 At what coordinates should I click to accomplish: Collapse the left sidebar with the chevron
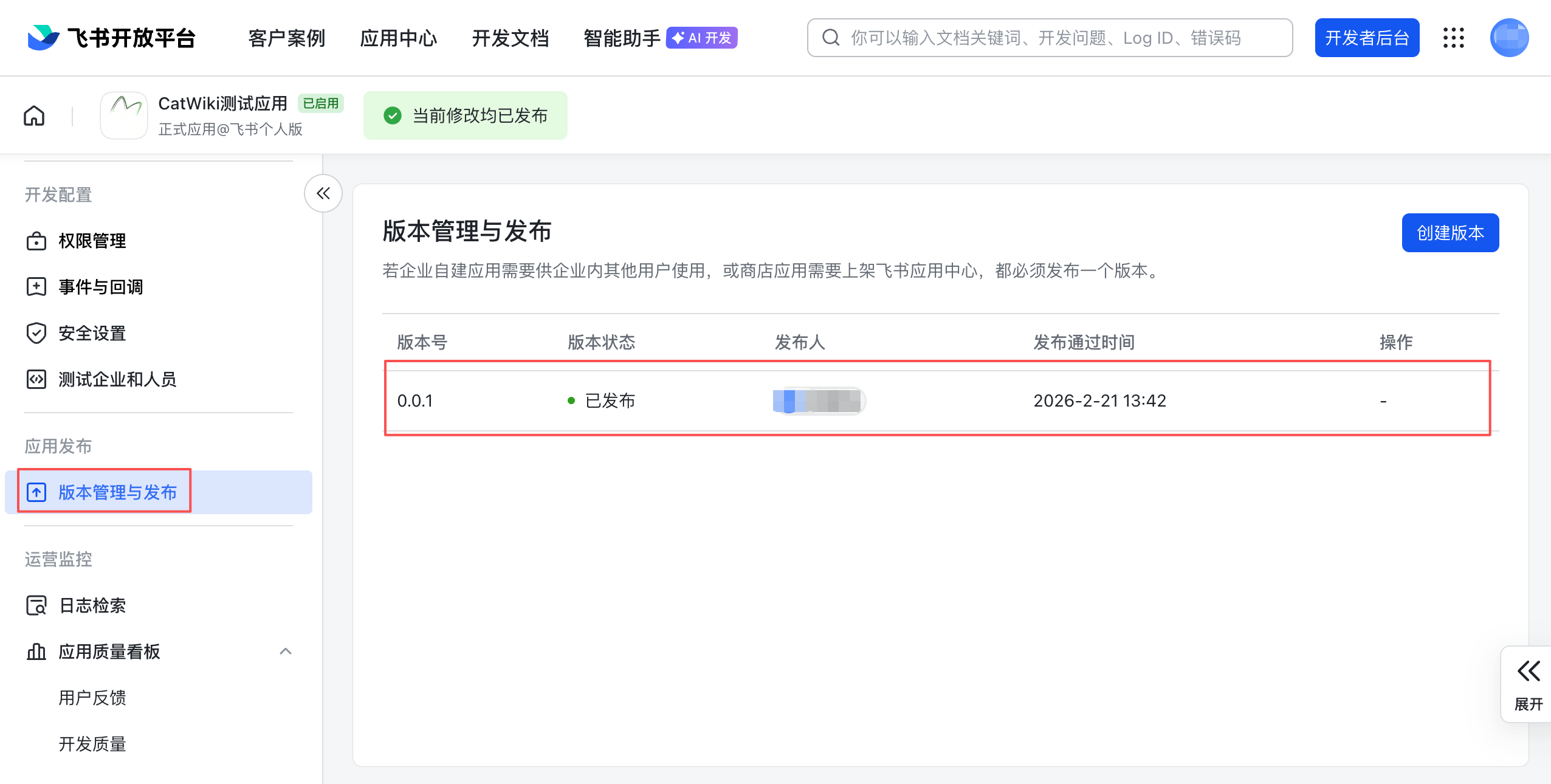pyautogui.click(x=323, y=193)
